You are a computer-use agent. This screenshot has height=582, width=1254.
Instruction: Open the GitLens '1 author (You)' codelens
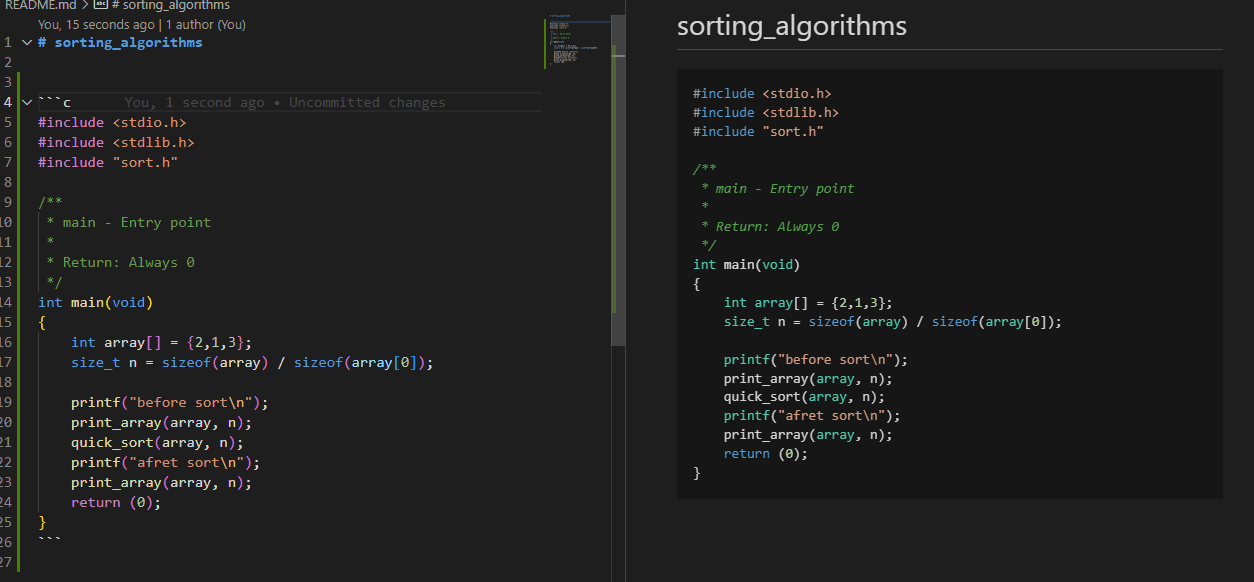tap(205, 24)
